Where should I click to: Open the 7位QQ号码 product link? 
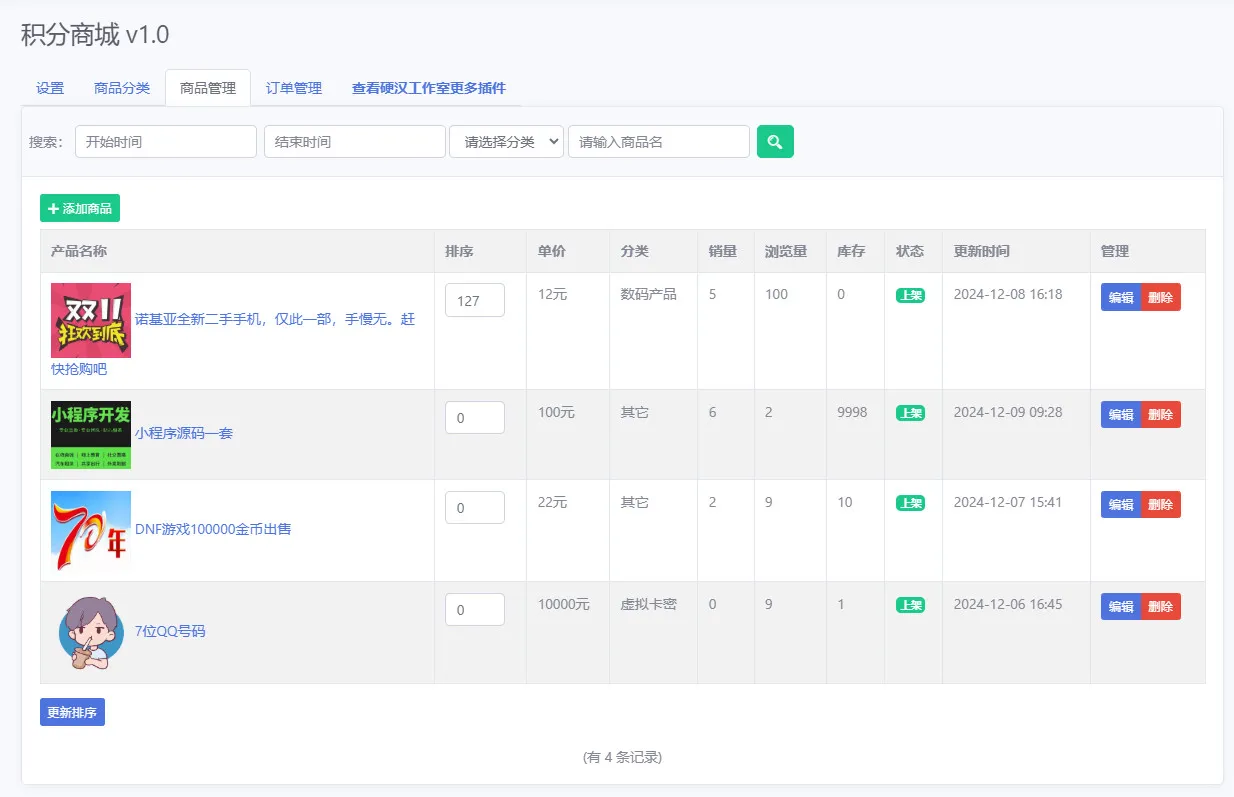tap(170, 631)
